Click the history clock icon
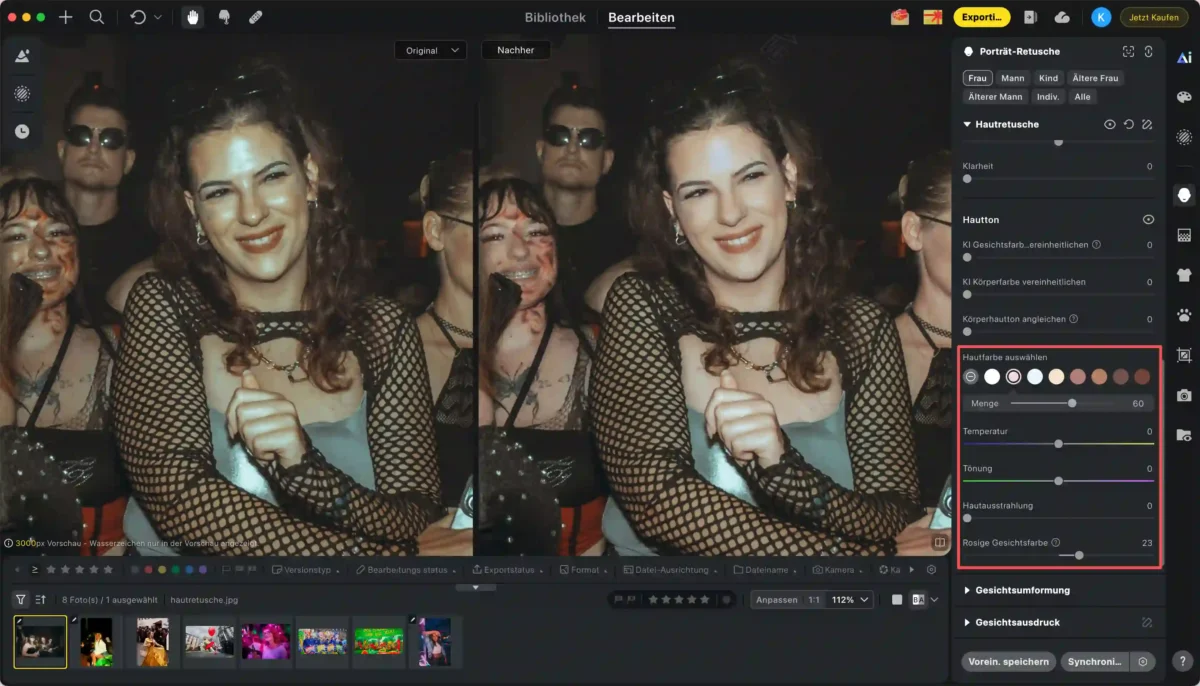The width and height of the screenshot is (1200, 686). point(22,131)
